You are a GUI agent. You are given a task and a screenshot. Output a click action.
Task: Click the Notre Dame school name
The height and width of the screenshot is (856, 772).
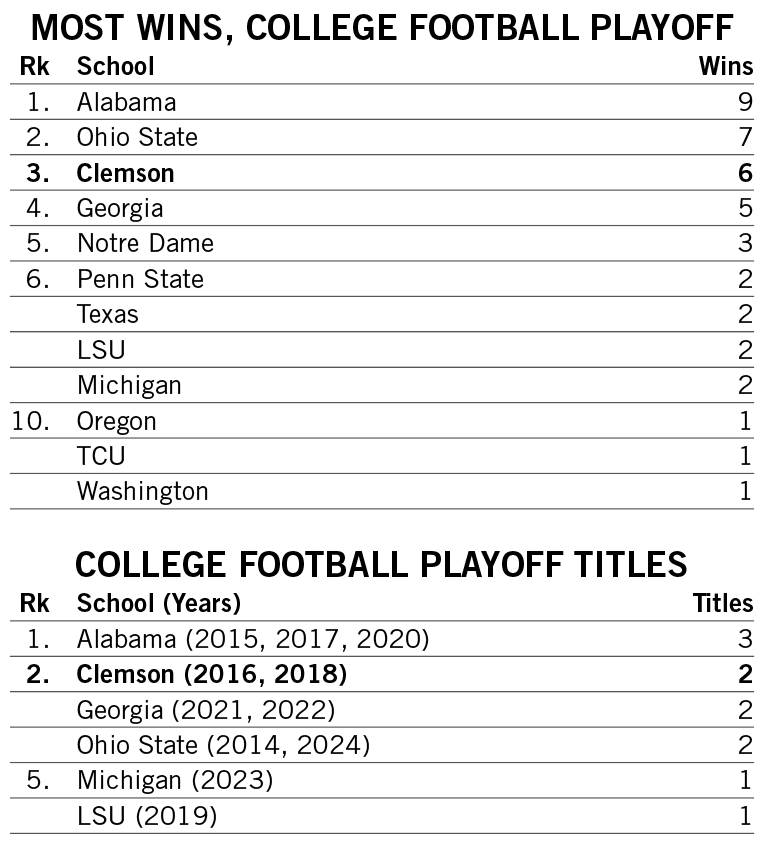click(x=145, y=243)
